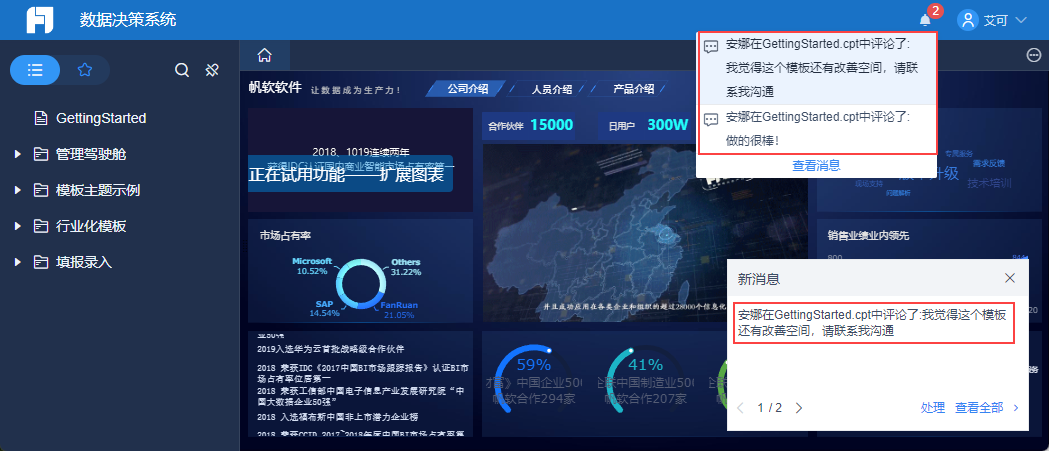Open the 做的很棒 comment notification
Screen dimensions: 1049x451
click(816, 128)
